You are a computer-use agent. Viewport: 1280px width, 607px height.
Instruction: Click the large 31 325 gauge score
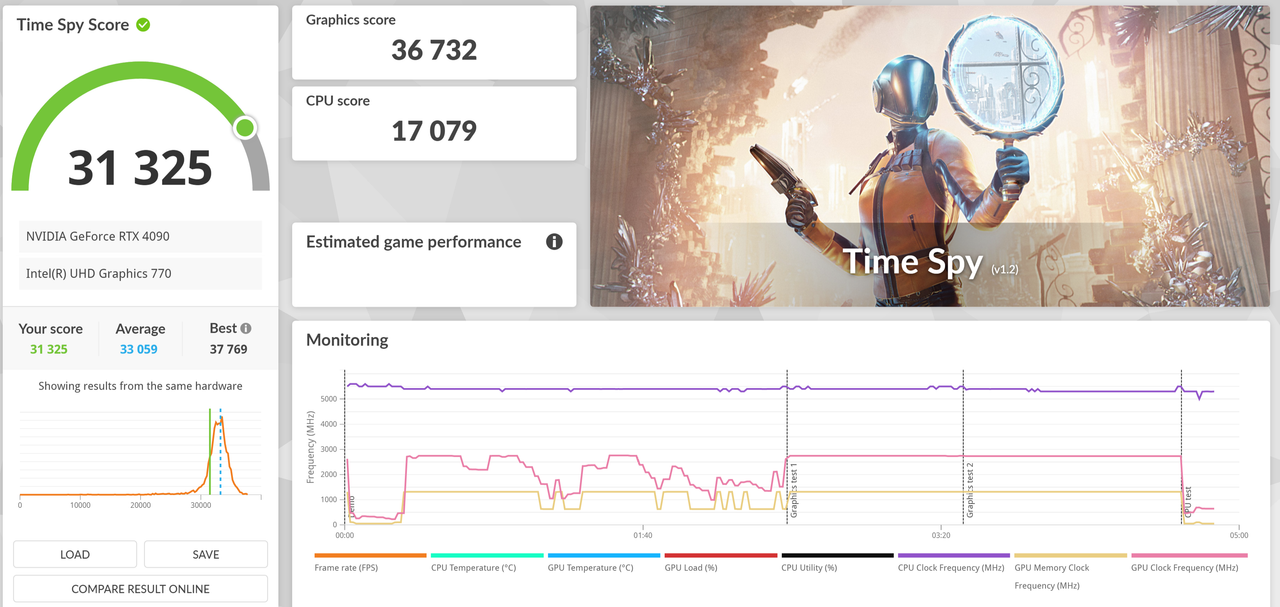[140, 168]
